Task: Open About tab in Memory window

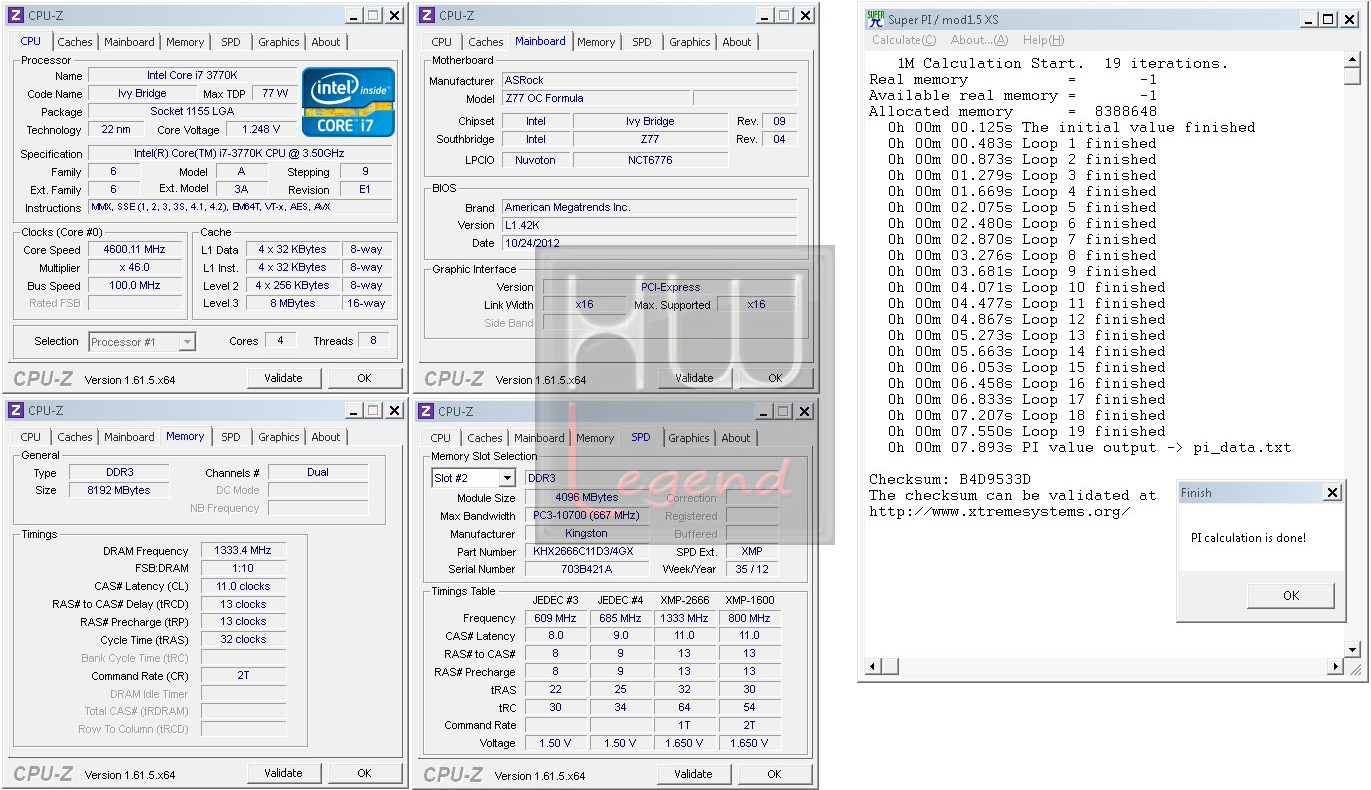Action: point(326,437)
